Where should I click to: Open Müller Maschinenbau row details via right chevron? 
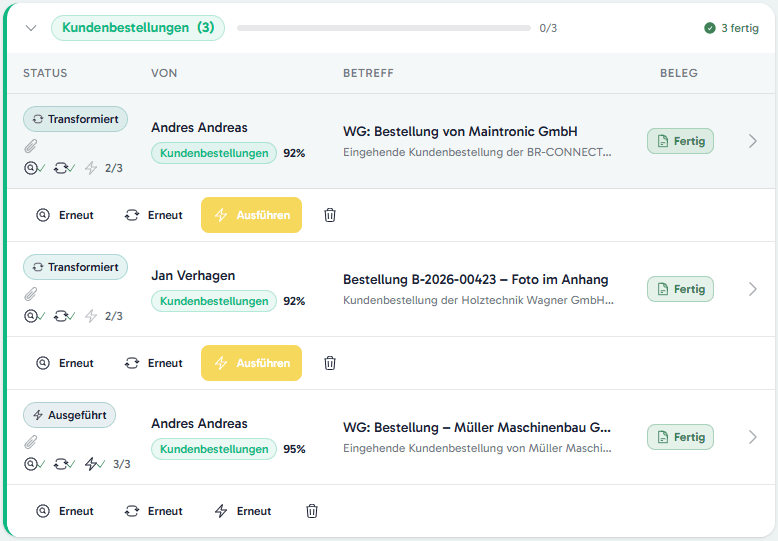(x=753, y=437)
